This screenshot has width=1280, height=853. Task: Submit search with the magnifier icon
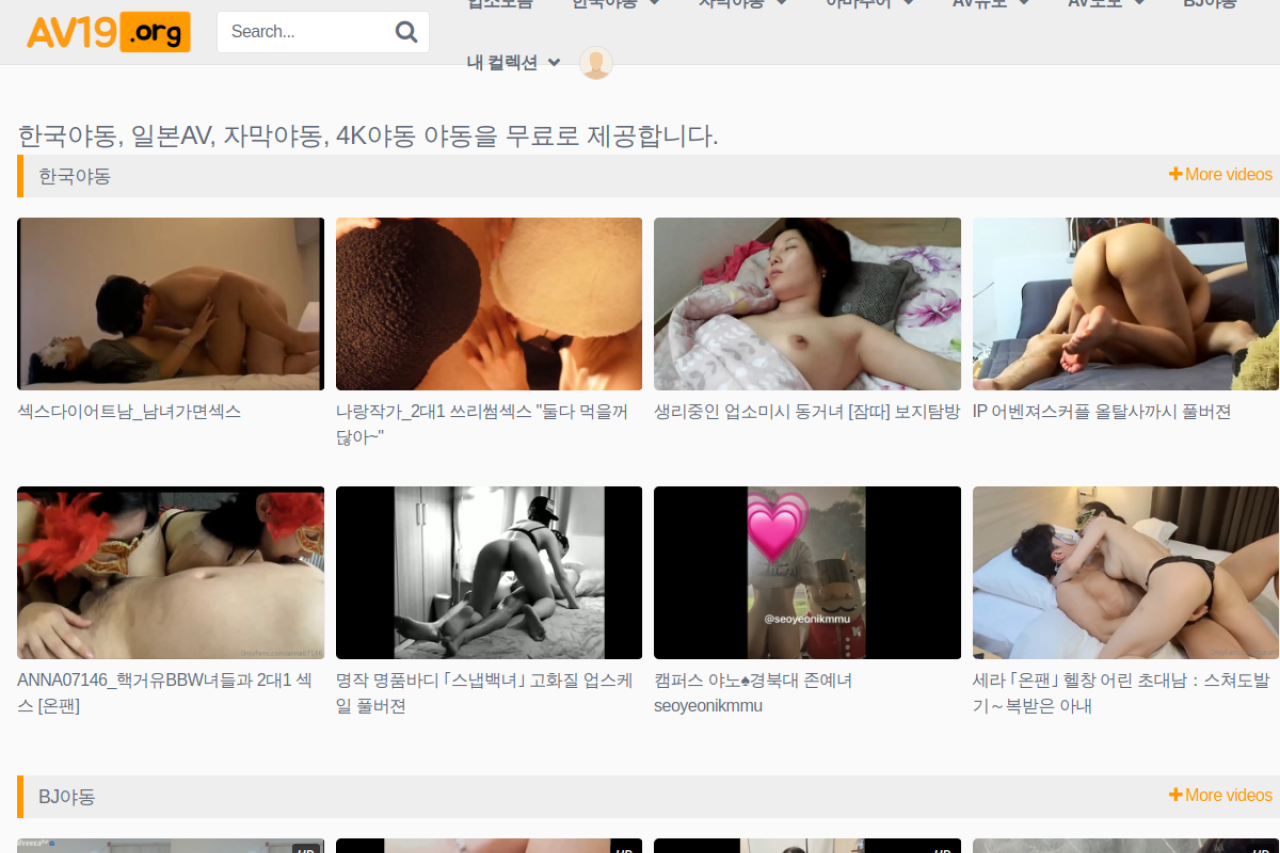coord(407,32)
